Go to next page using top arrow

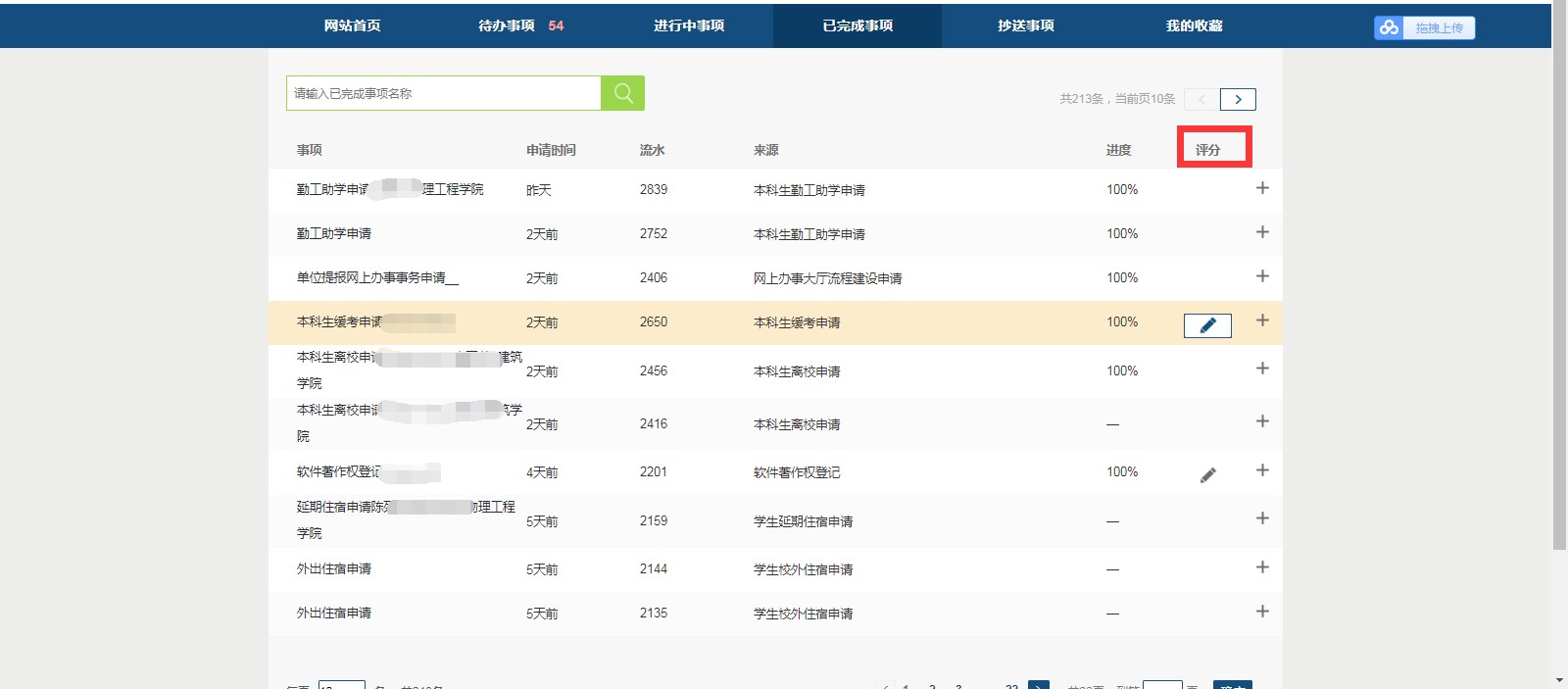[x=1238, y=99]
